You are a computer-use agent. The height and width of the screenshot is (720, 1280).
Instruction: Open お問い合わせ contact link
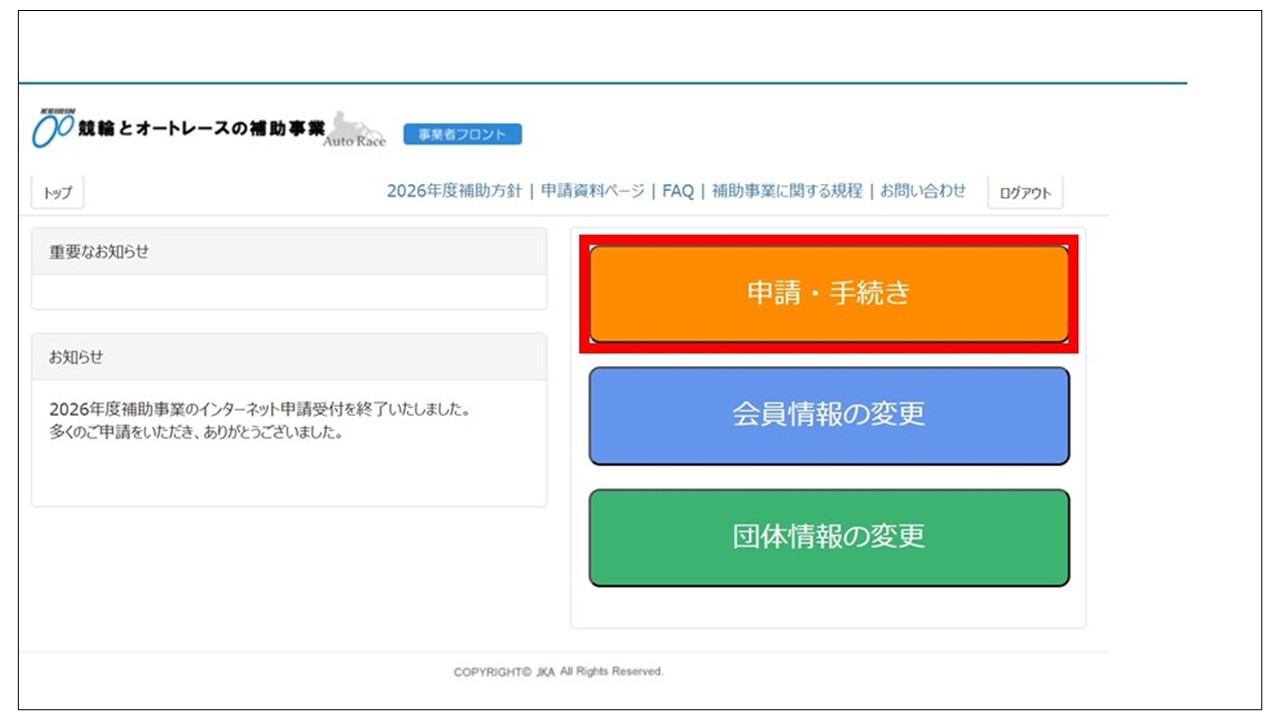pyautogui.click(x=923, y=191)
